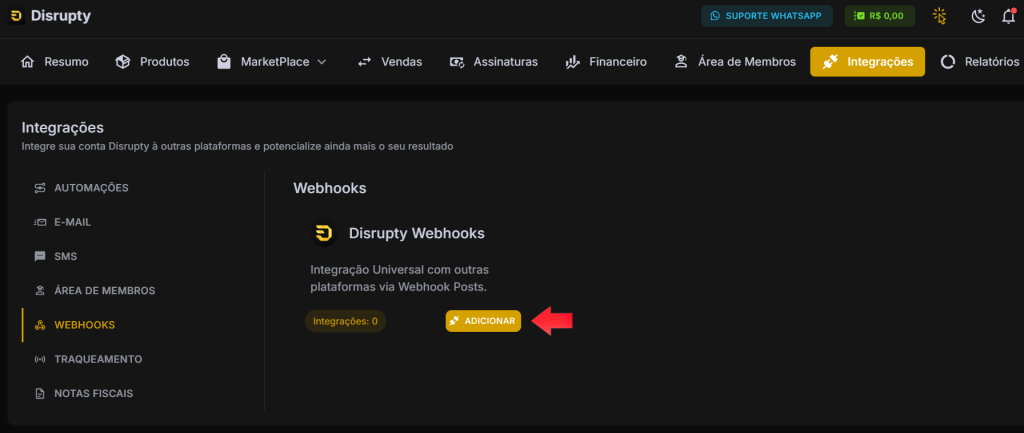Select SMS in sidebar
1024x433 pixels.
click(x=65, y=257)
